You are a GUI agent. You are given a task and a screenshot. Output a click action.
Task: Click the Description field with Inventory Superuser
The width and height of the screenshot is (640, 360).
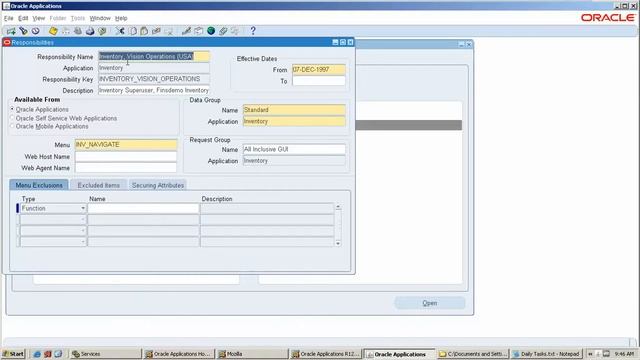154,90
